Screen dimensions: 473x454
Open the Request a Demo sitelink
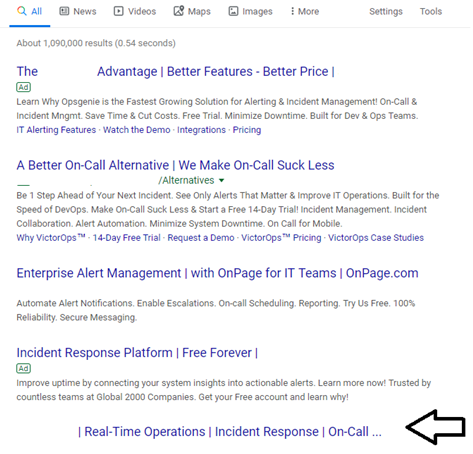pos(201,238)
